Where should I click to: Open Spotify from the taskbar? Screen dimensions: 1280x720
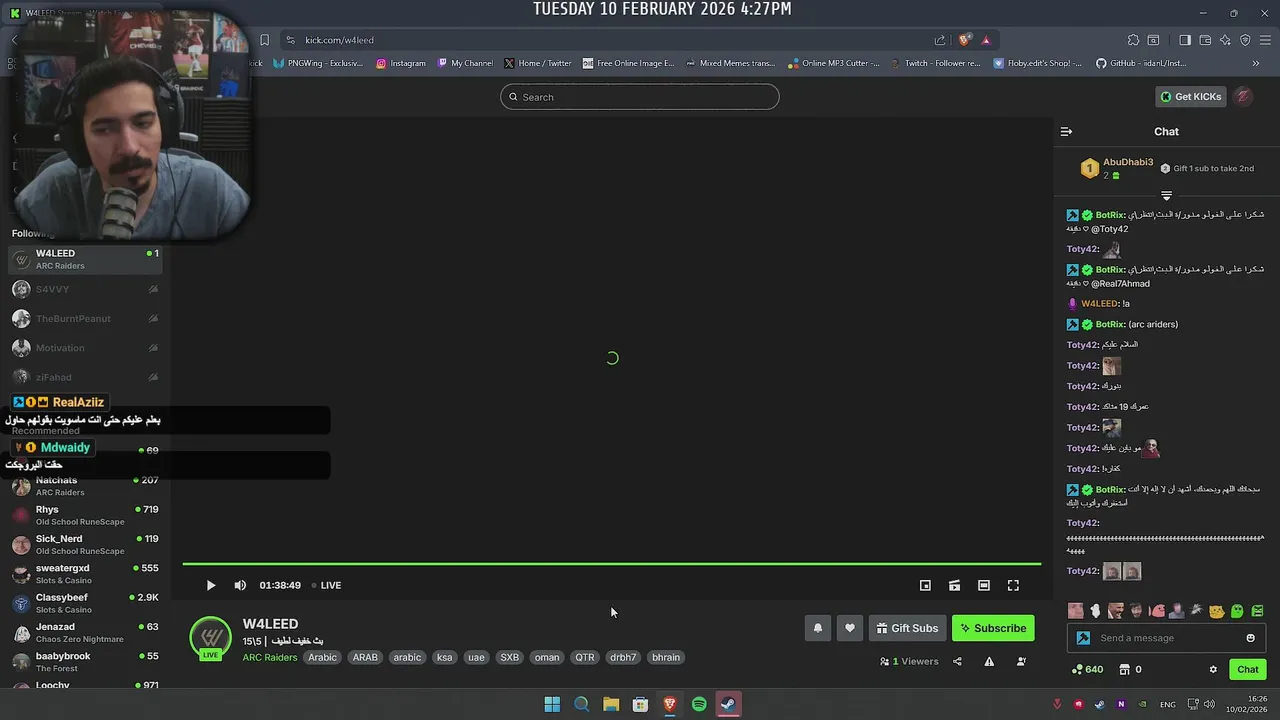pyautogui.click(x=699, y=704)
